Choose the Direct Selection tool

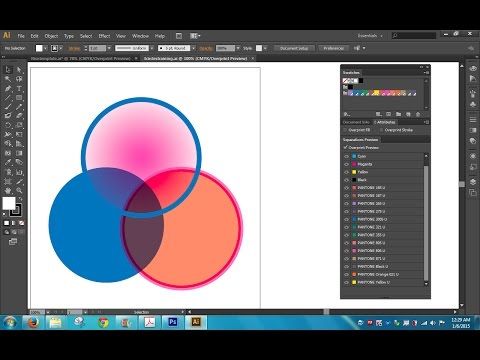tap(19, 70)
